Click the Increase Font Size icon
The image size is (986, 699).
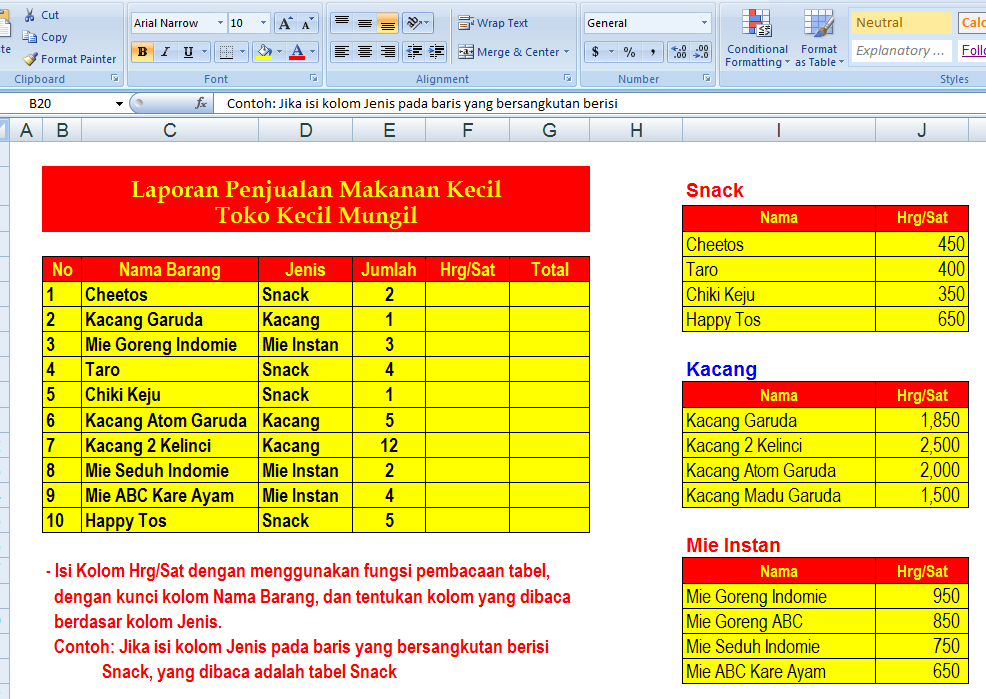pos(285,23)
